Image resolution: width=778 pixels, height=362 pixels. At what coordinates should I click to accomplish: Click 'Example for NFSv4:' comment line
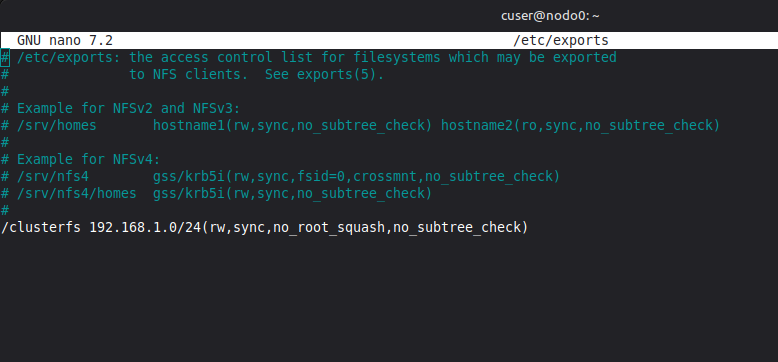(x=89, y=159)
